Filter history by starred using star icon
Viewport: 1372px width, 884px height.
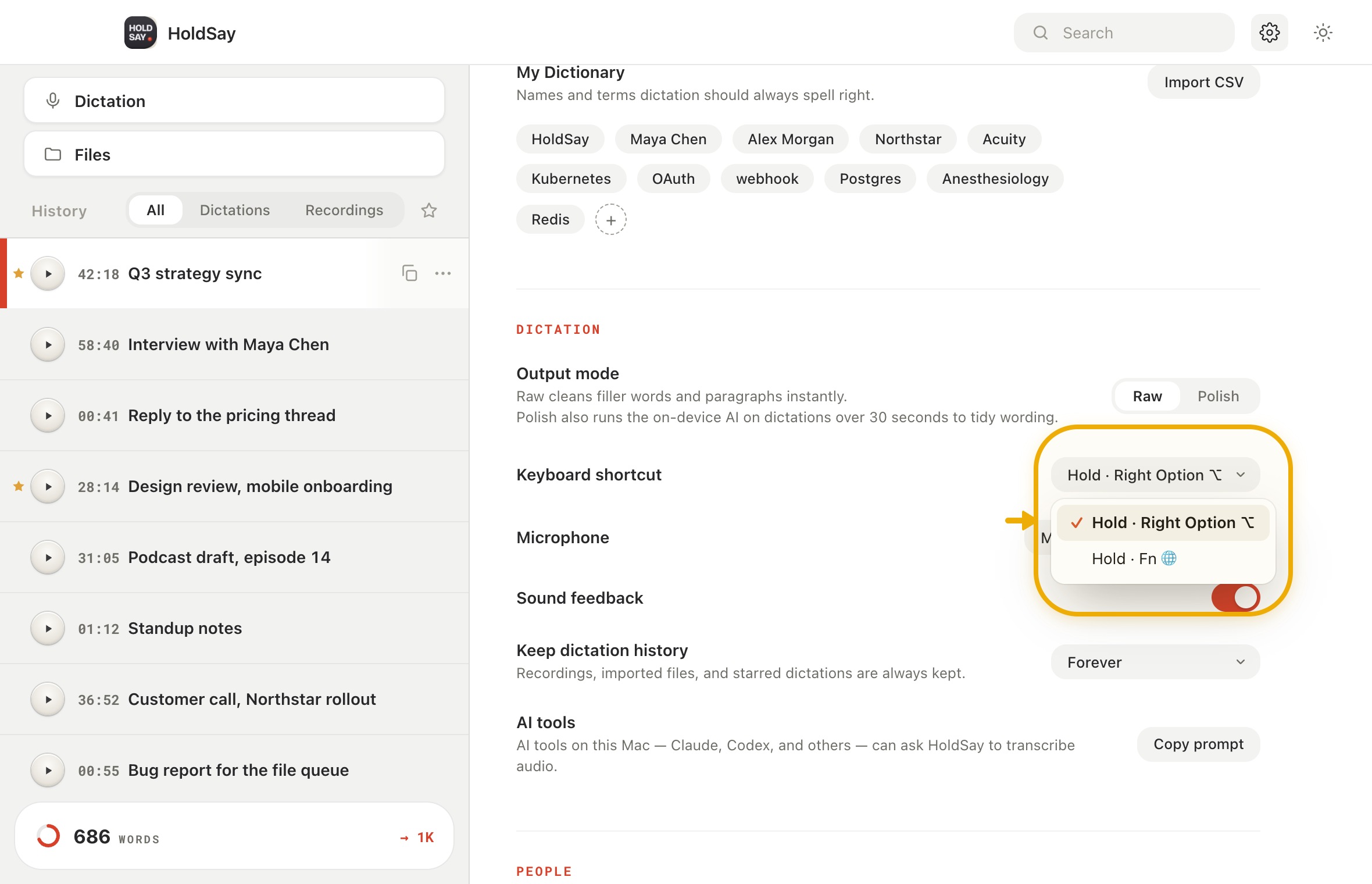[x=429, y=210]
